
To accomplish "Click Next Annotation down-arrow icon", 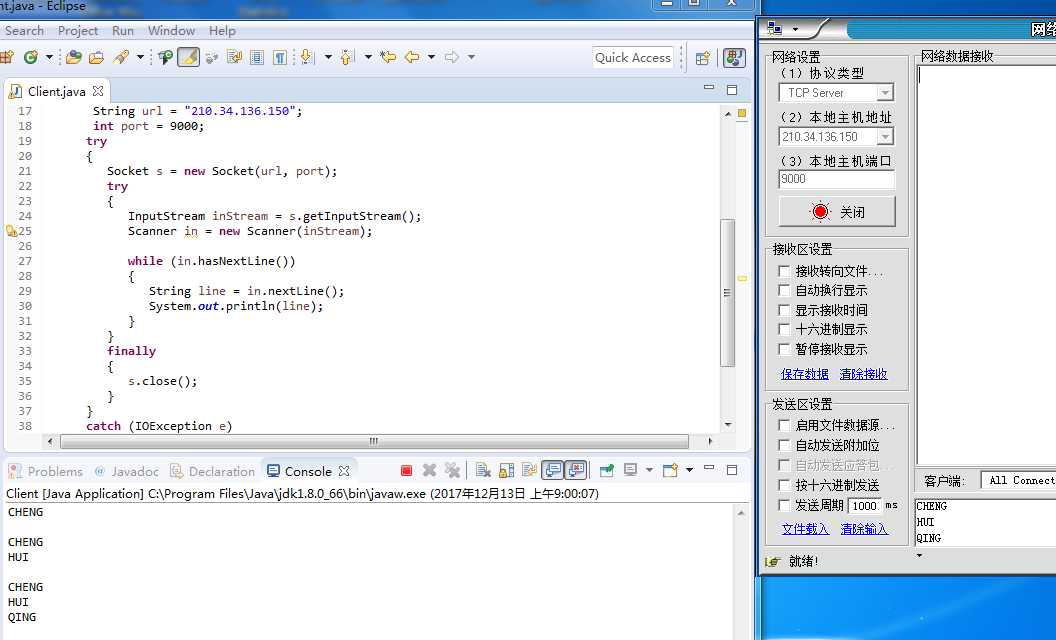I will pyautogui.click(x=307, y=57).
